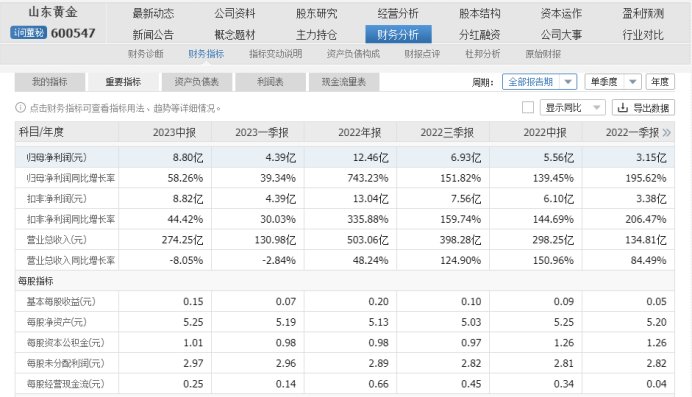The height and width of the screenshot is (397, 692).
Task: Open 分红融资 page
Action: [x=480, y=34]
